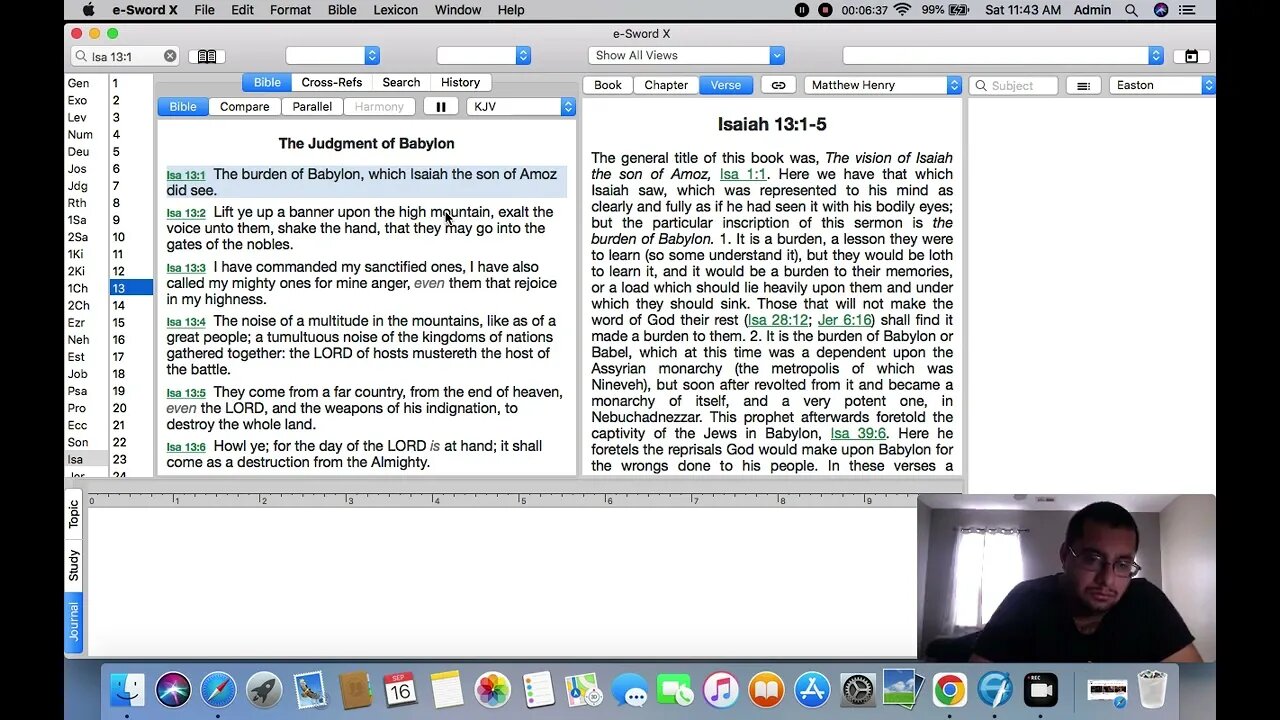Click the open-book icon beside the search field
This screenshot has width=1280, height=720.
click(x=207, y=56)
